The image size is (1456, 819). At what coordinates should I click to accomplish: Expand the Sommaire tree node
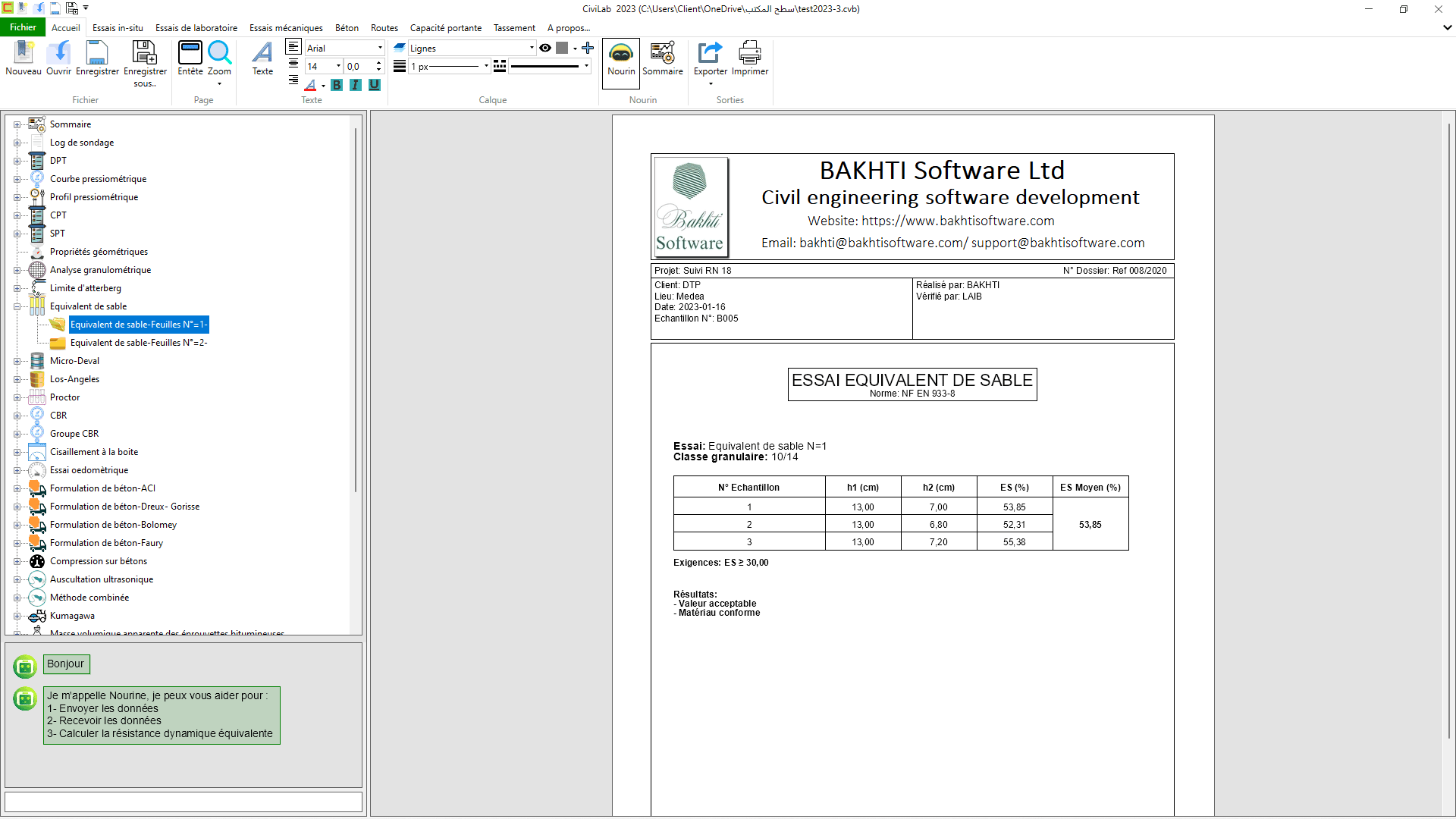click(x=17, y=124)
